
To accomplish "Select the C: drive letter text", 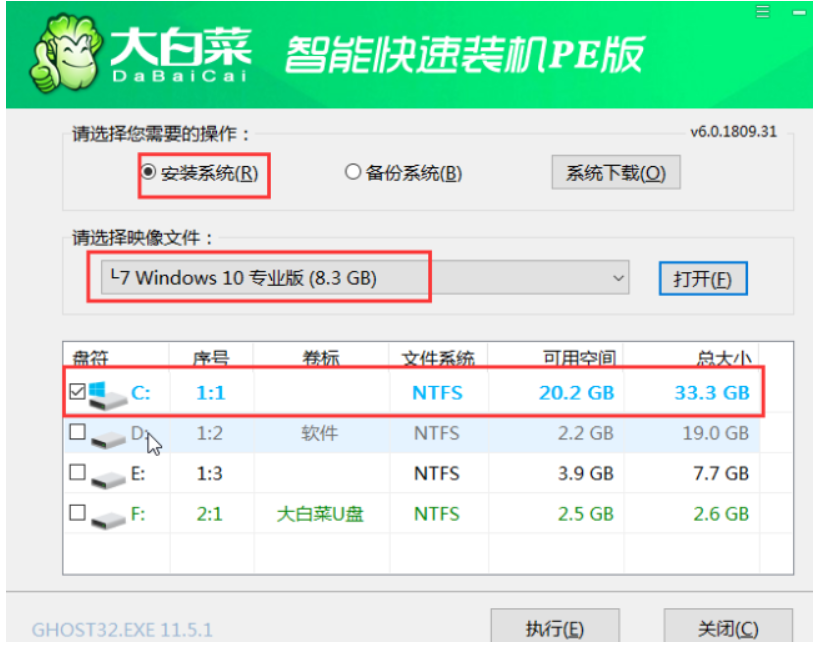I will click(140, 392).
